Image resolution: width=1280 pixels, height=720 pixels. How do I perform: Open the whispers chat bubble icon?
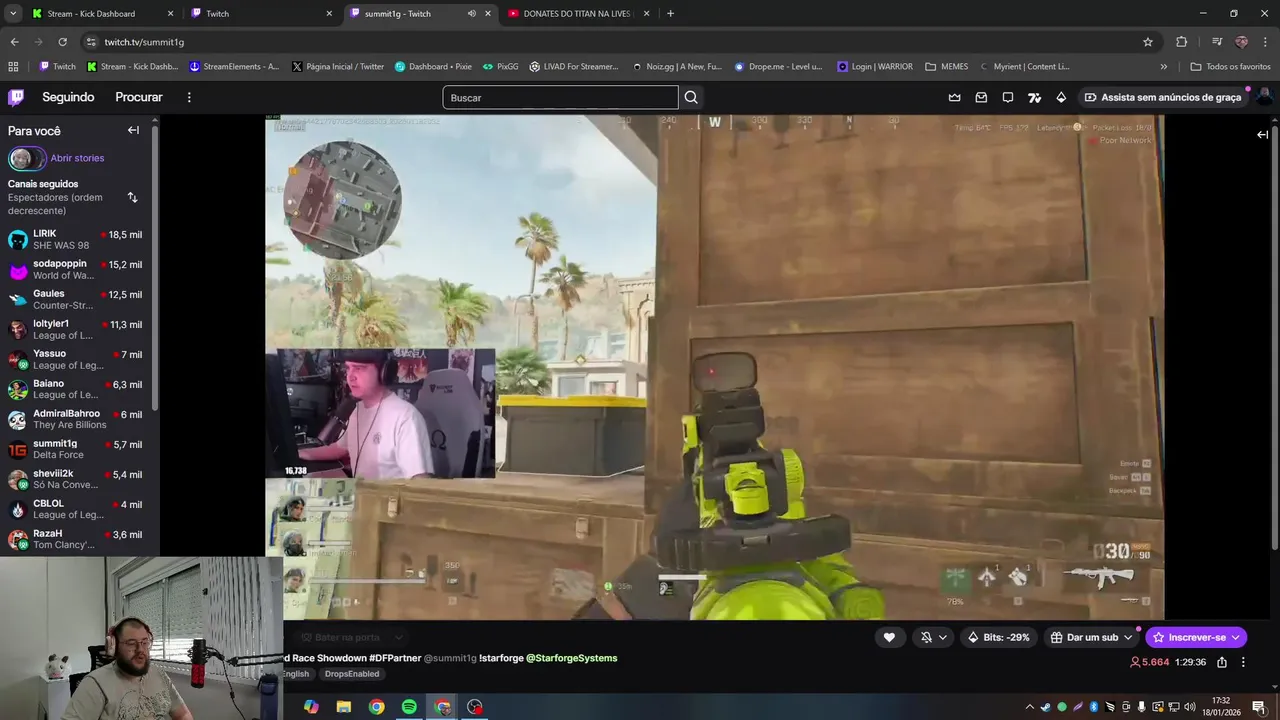tap(1008, 97)
